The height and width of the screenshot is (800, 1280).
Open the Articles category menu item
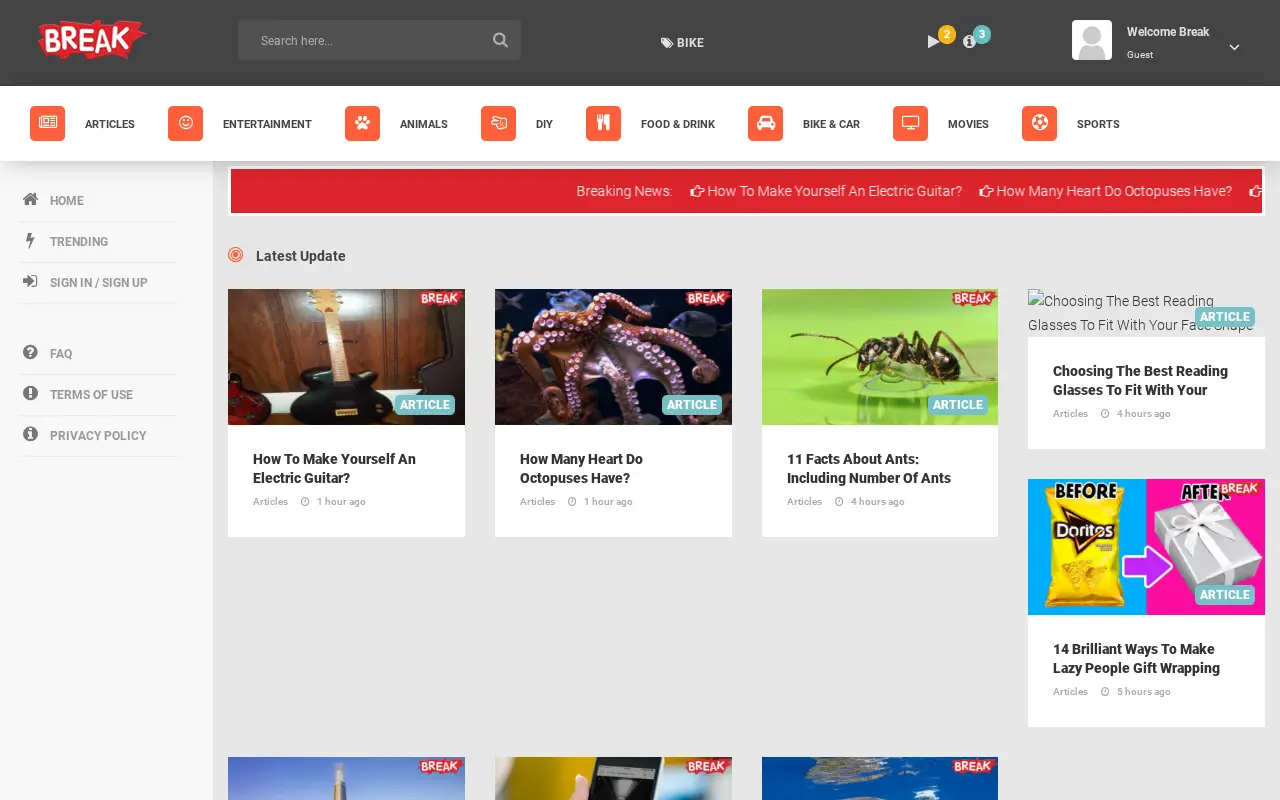[110, 124]
